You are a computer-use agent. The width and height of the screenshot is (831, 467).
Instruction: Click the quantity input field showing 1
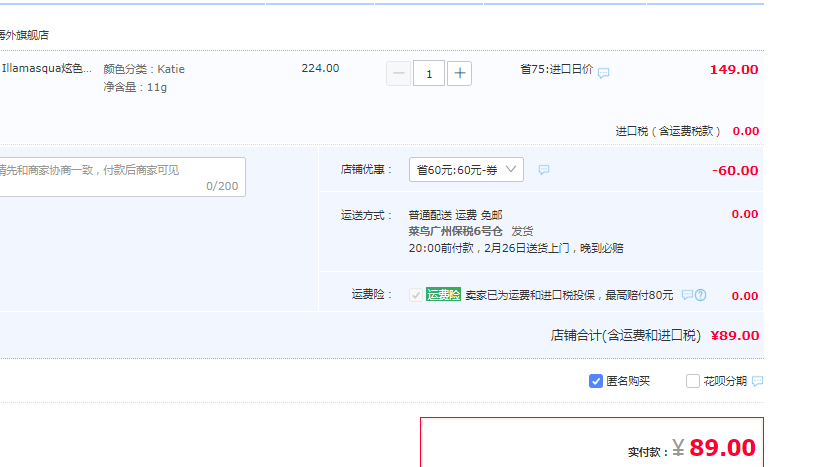pos(429,73)
